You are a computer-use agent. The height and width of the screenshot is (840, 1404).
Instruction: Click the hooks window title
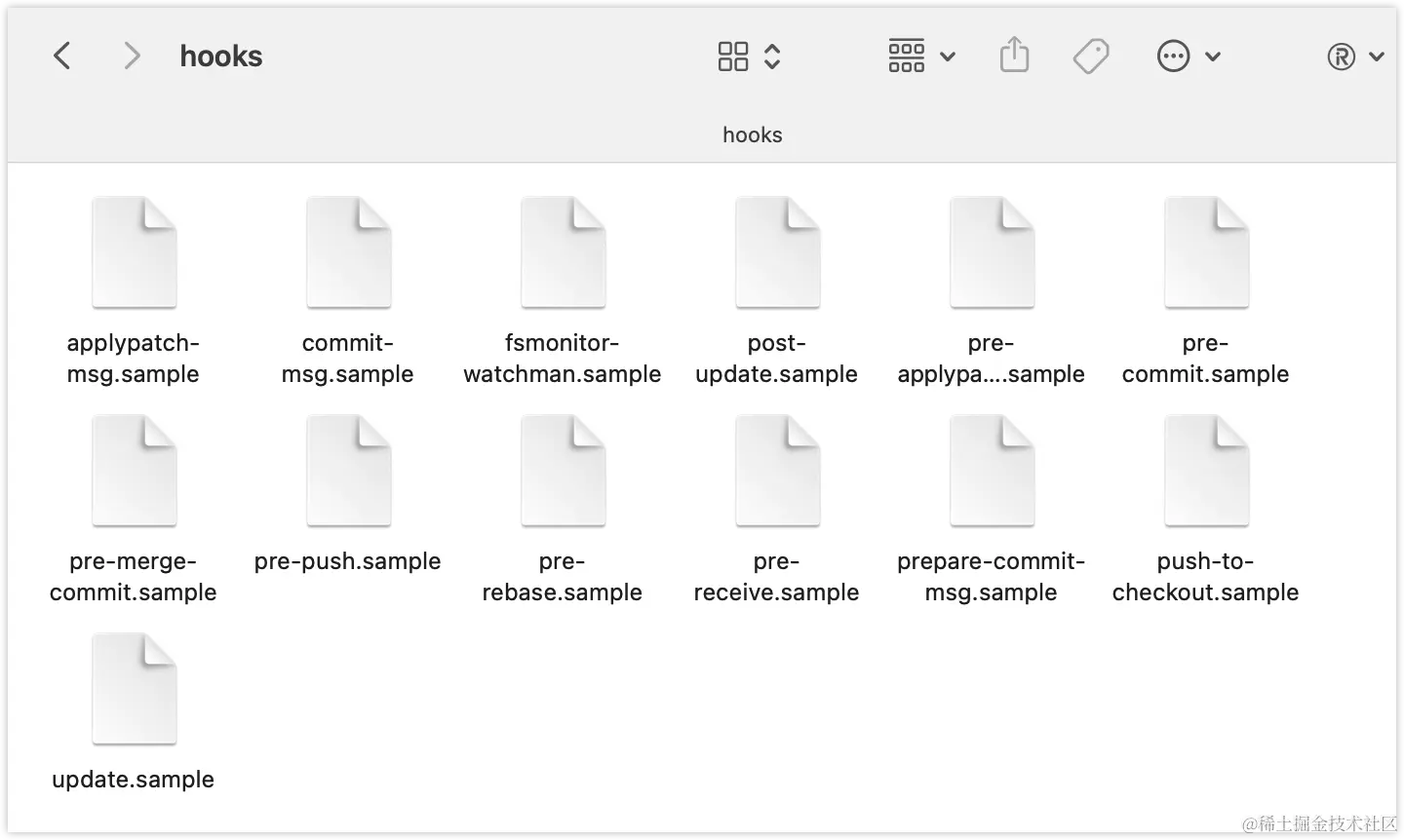coord(221,57)
